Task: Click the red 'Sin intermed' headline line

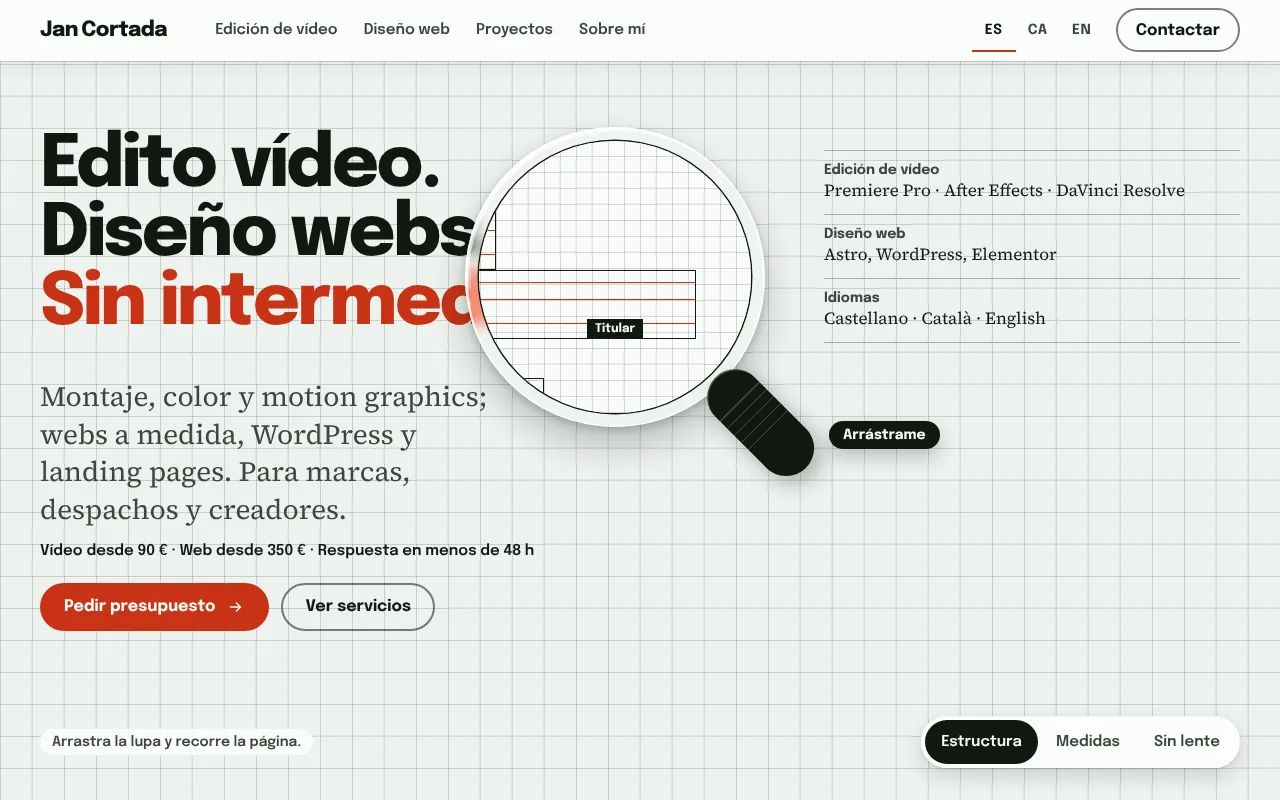Action: [256, 298]
